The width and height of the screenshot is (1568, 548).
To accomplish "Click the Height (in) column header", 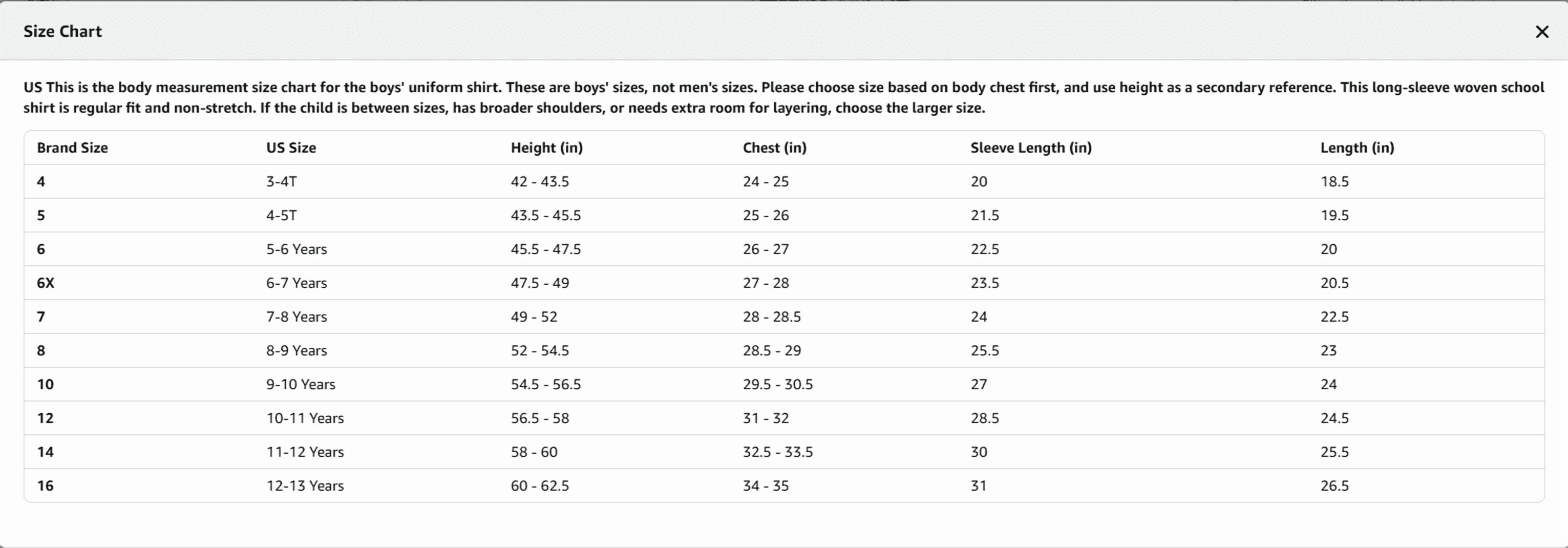I will click(x=546, y=147).
